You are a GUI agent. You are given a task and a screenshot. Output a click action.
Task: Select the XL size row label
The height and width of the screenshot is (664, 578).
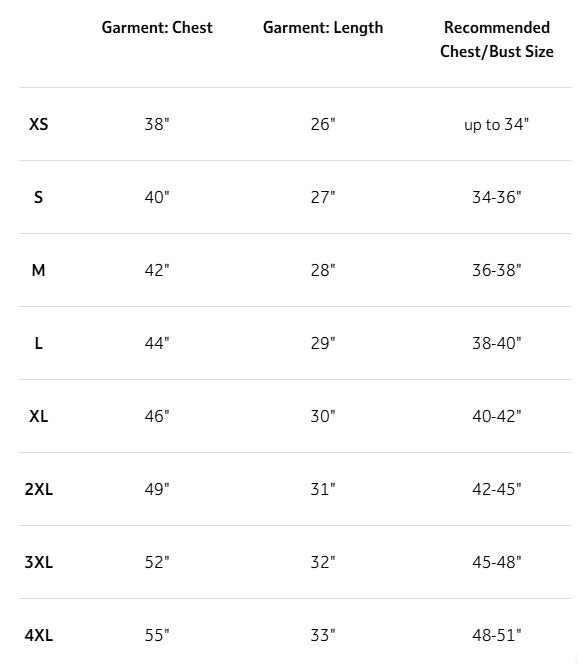39,416
